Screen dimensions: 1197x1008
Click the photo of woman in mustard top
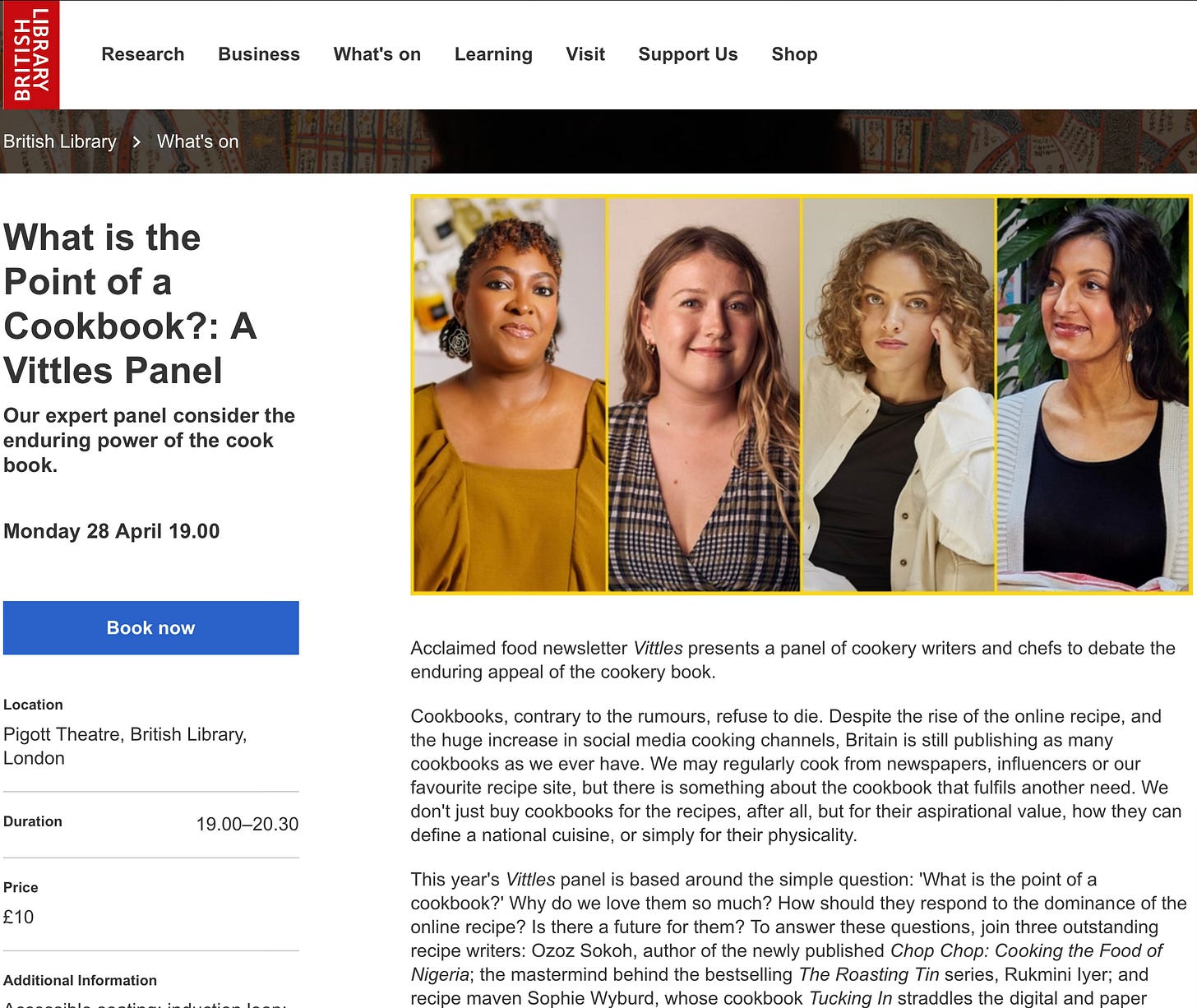click(510, 395)
